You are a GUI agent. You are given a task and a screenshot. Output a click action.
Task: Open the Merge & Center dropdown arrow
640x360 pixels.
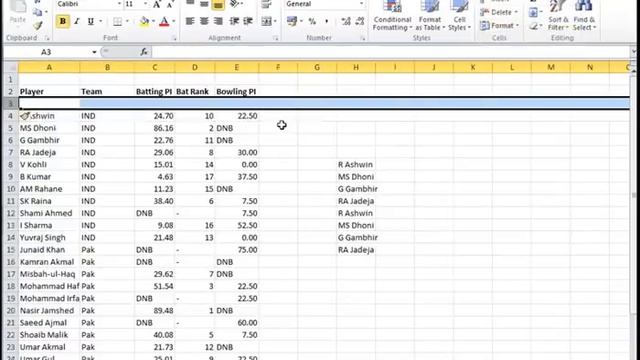tap(275, 21)
